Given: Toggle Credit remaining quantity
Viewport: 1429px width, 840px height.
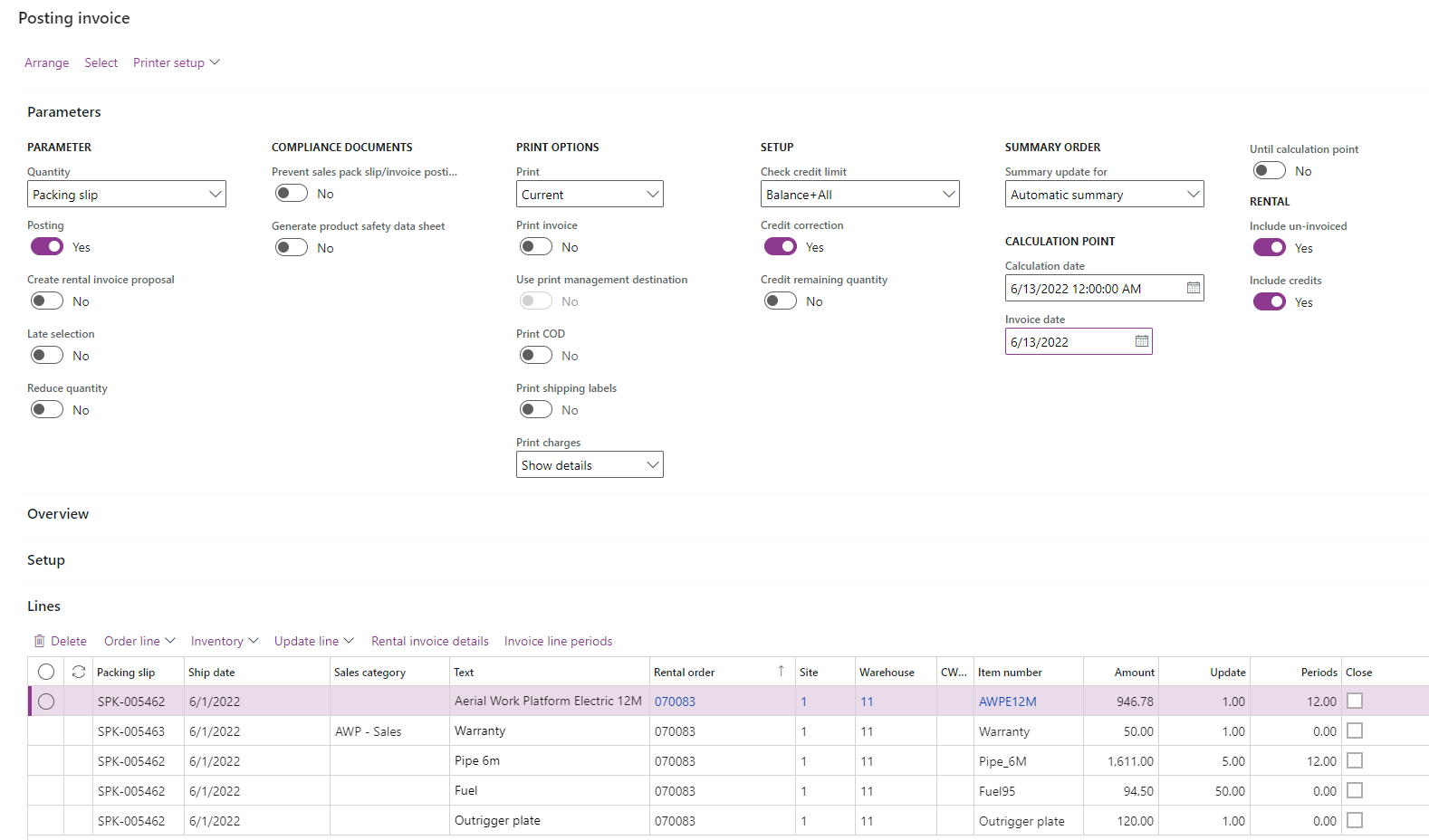Looking at the screenshot, I should [x=781, y=301].
